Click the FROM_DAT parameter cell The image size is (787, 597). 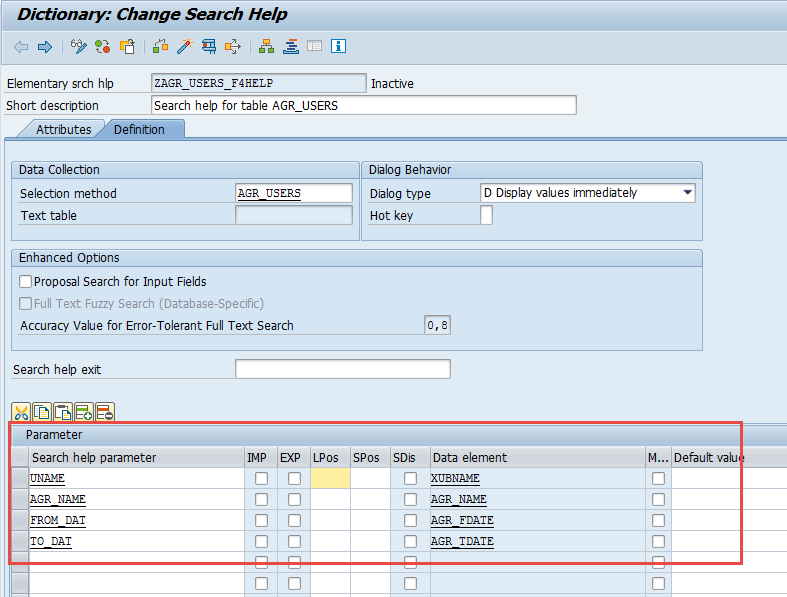pyautogui.click(x=137, y=520)
